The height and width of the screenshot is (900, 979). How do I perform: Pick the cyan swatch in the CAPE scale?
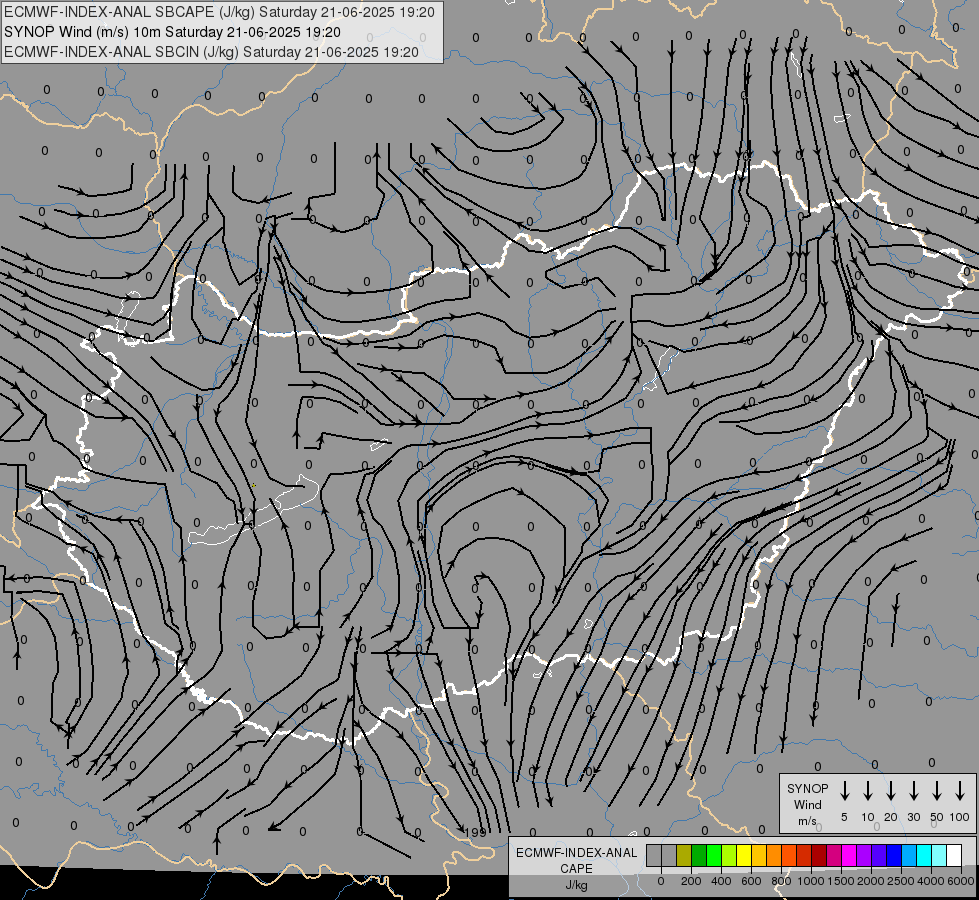pos(925,856)
